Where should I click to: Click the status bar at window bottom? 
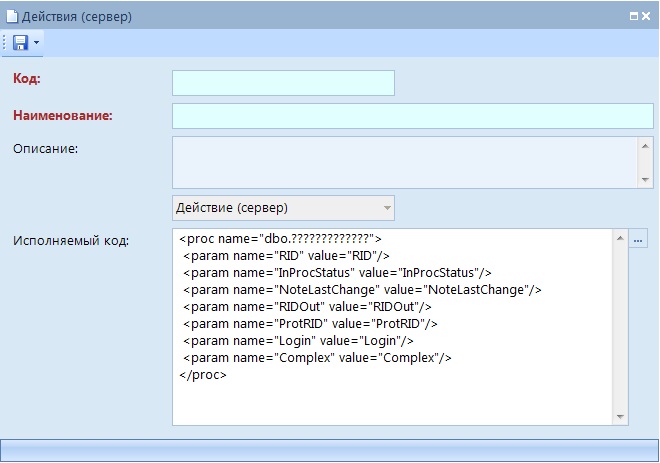coord(329,449)
